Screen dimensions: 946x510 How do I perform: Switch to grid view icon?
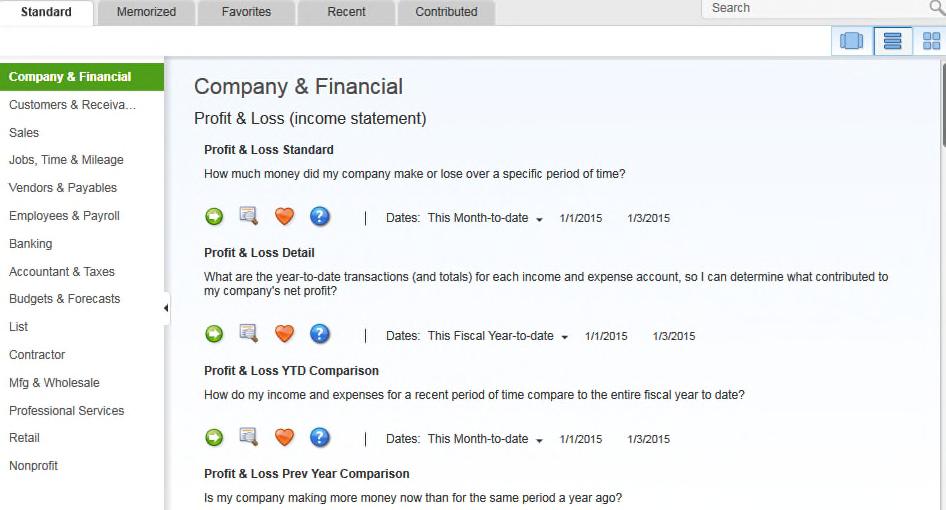tap(931, 41)
